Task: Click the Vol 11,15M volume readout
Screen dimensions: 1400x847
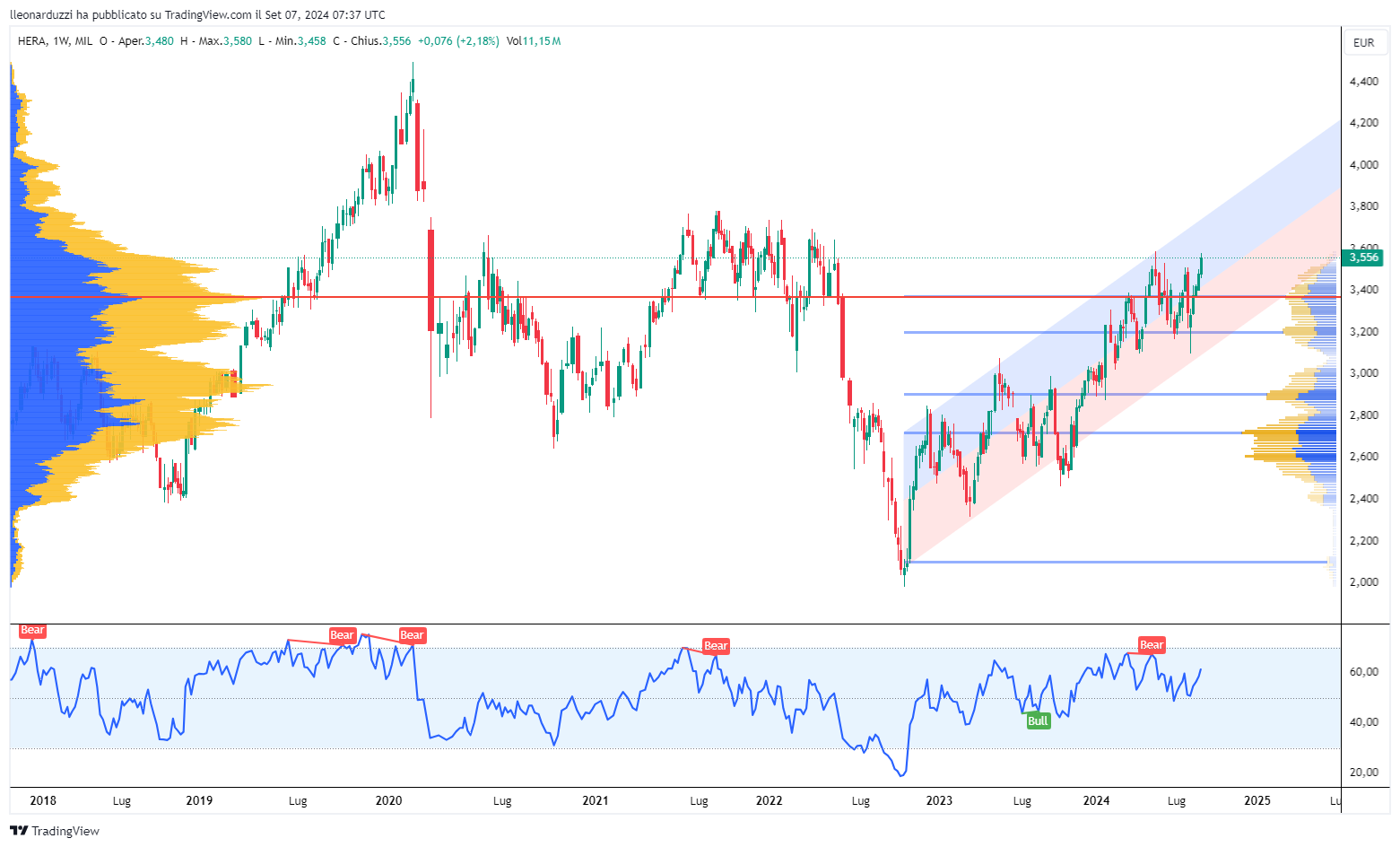Action: [534, 41]
